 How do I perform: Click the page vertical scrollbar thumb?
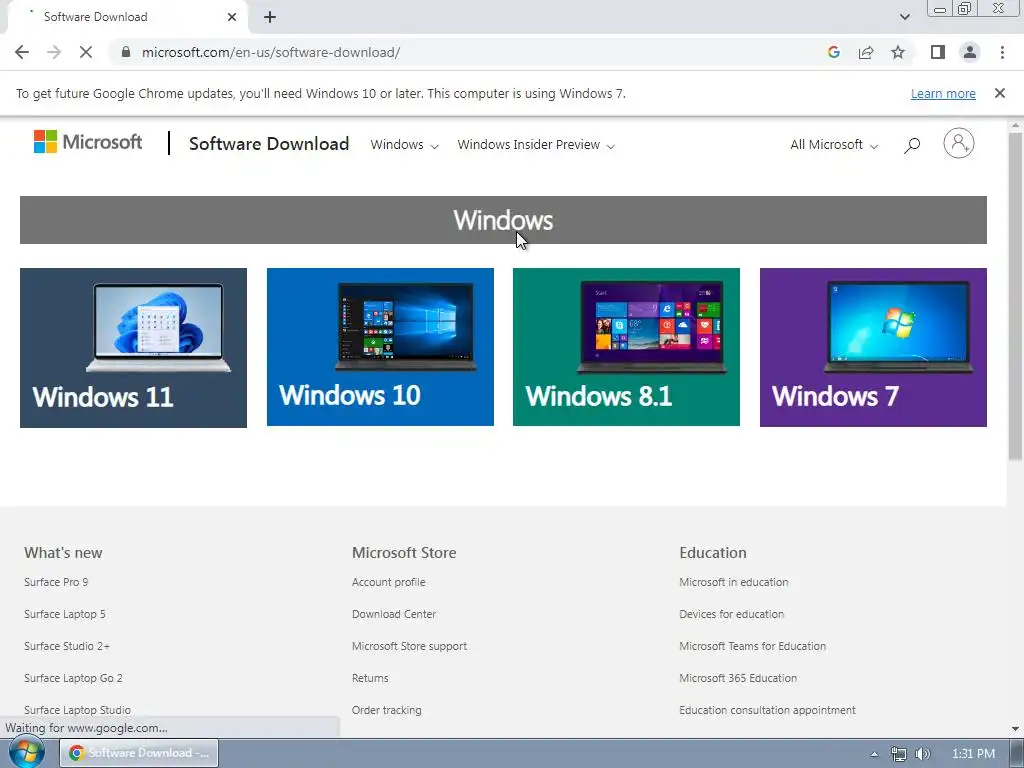1016,296
